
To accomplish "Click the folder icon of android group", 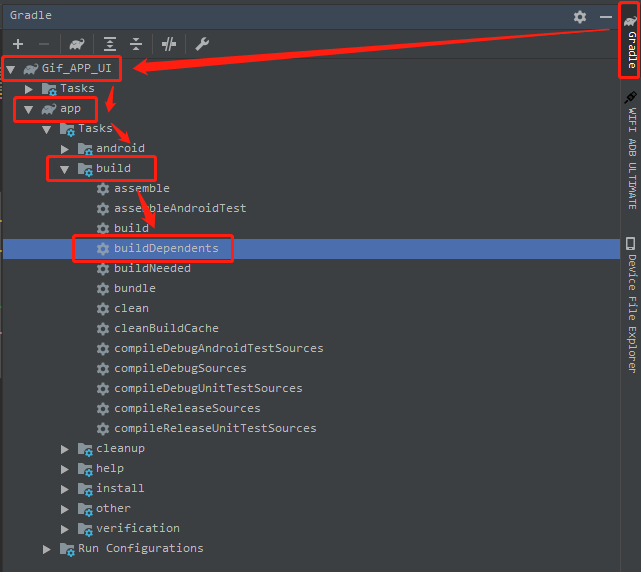I will click(x=85, y=149).
